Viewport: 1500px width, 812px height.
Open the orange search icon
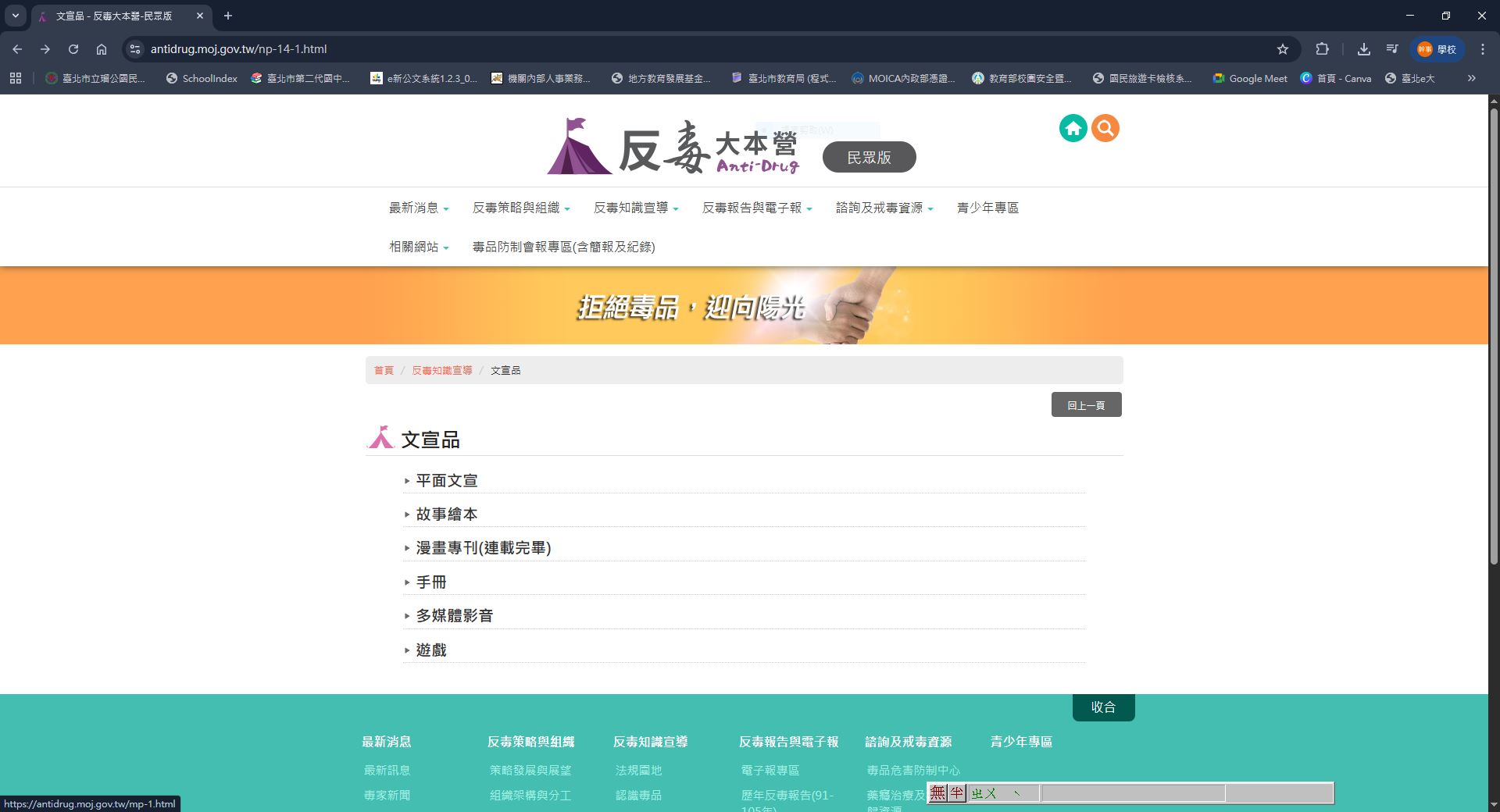(1105, 128)
